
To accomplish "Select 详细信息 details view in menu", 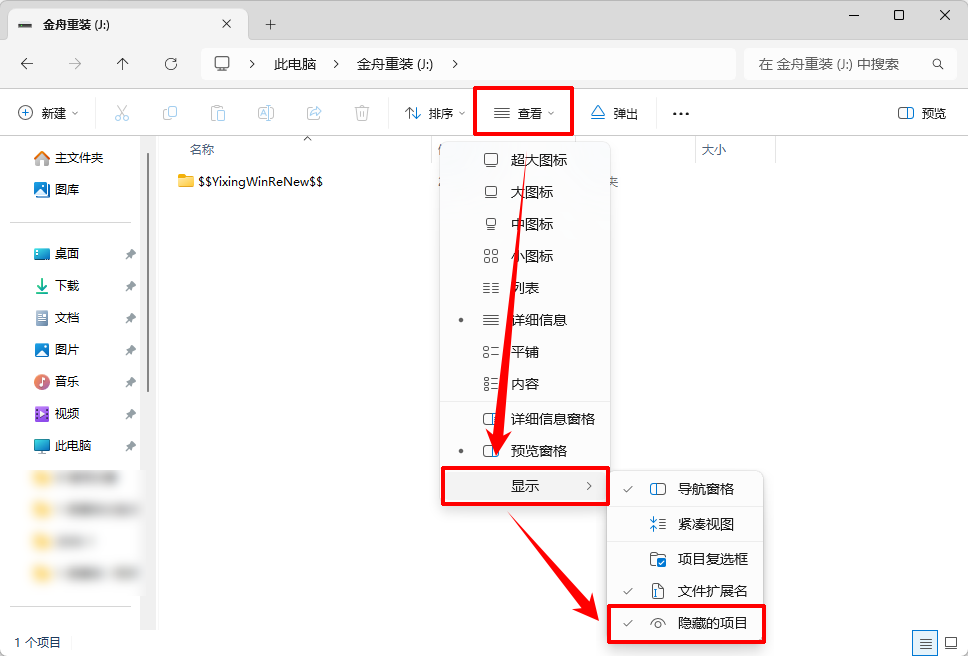I will [x=525, y=320].
